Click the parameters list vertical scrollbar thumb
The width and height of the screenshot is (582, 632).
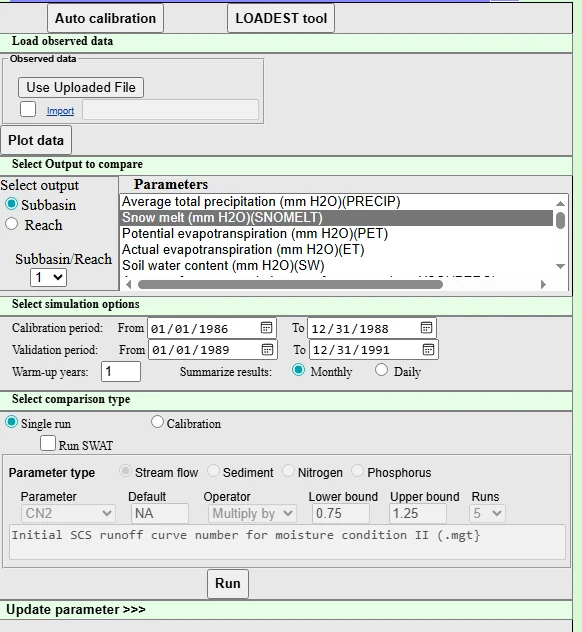click(560, 220)
